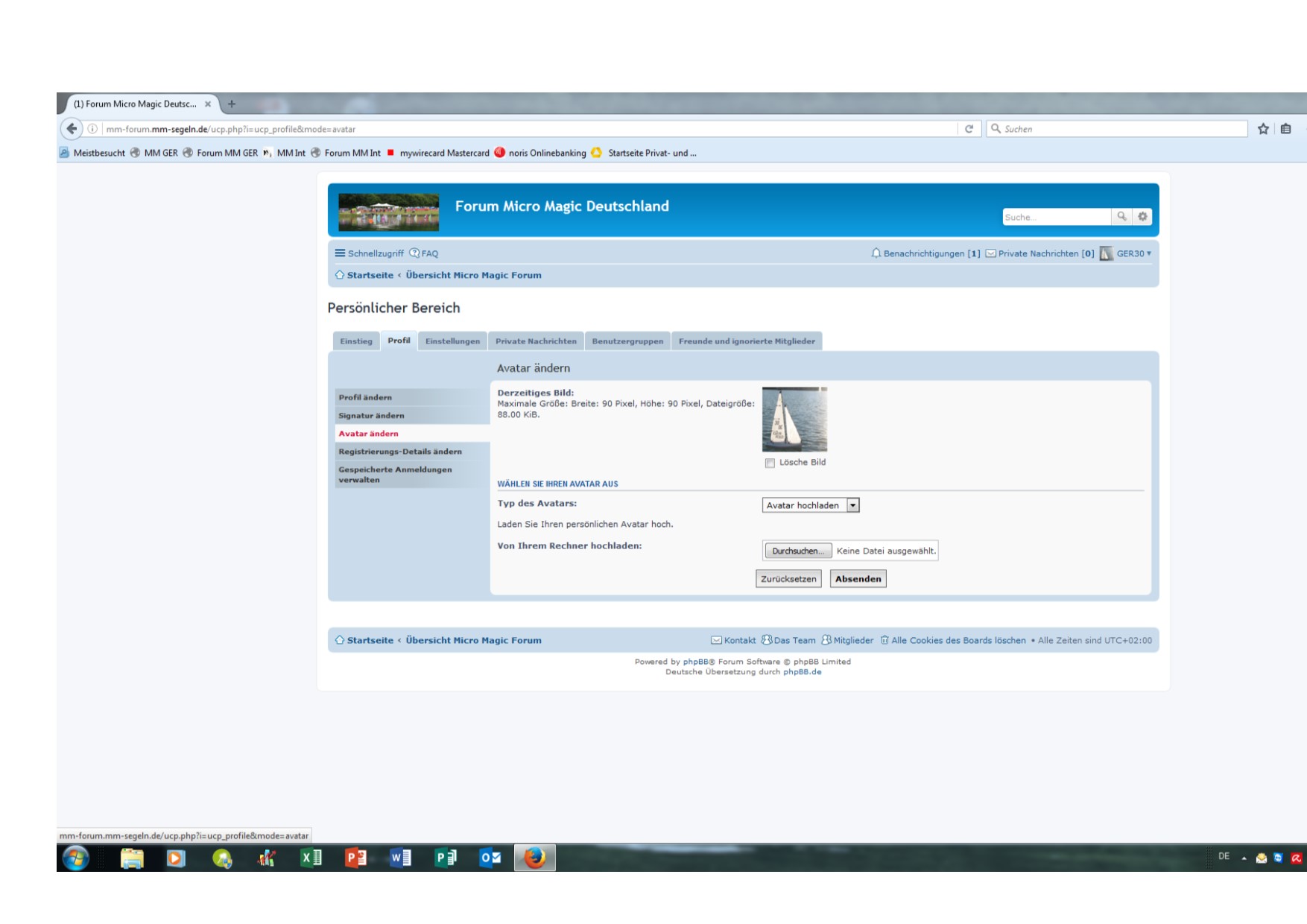Screen dimensions: 1307x924
Task: Click Durchsuchen to choose a file
Action: [x=798, y=551]
